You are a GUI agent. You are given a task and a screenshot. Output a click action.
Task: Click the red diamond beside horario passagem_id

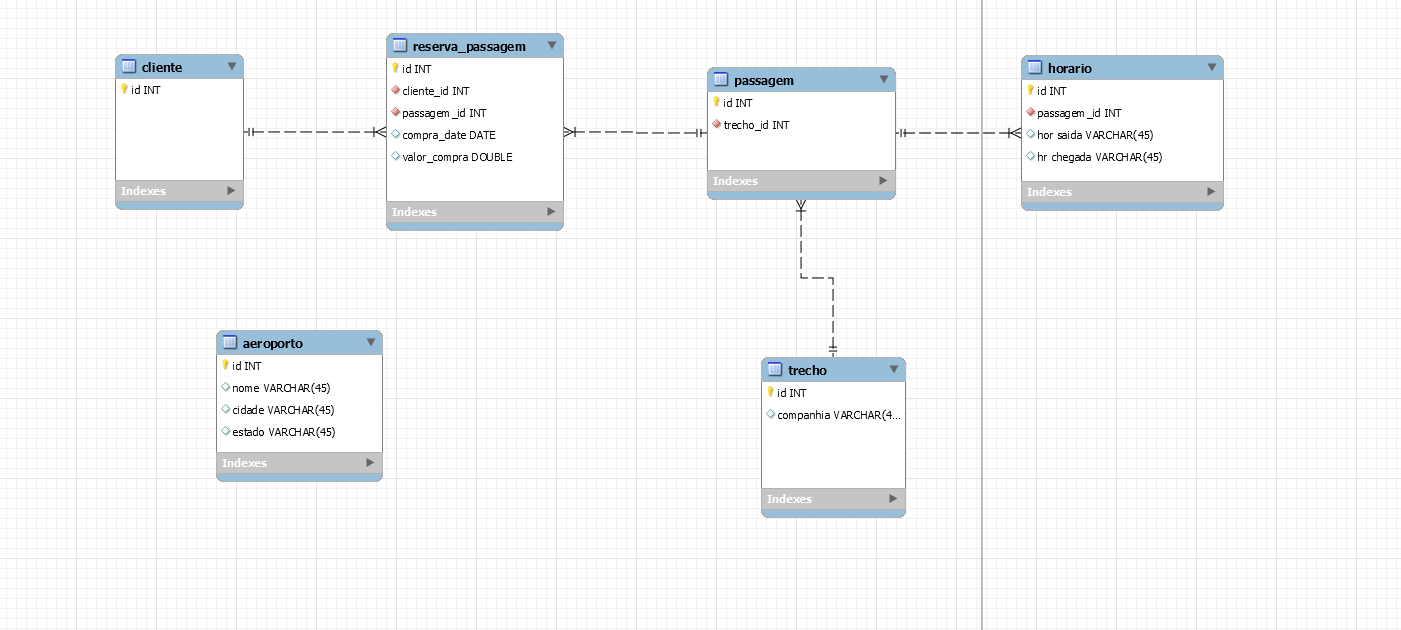coord(1031,112)
